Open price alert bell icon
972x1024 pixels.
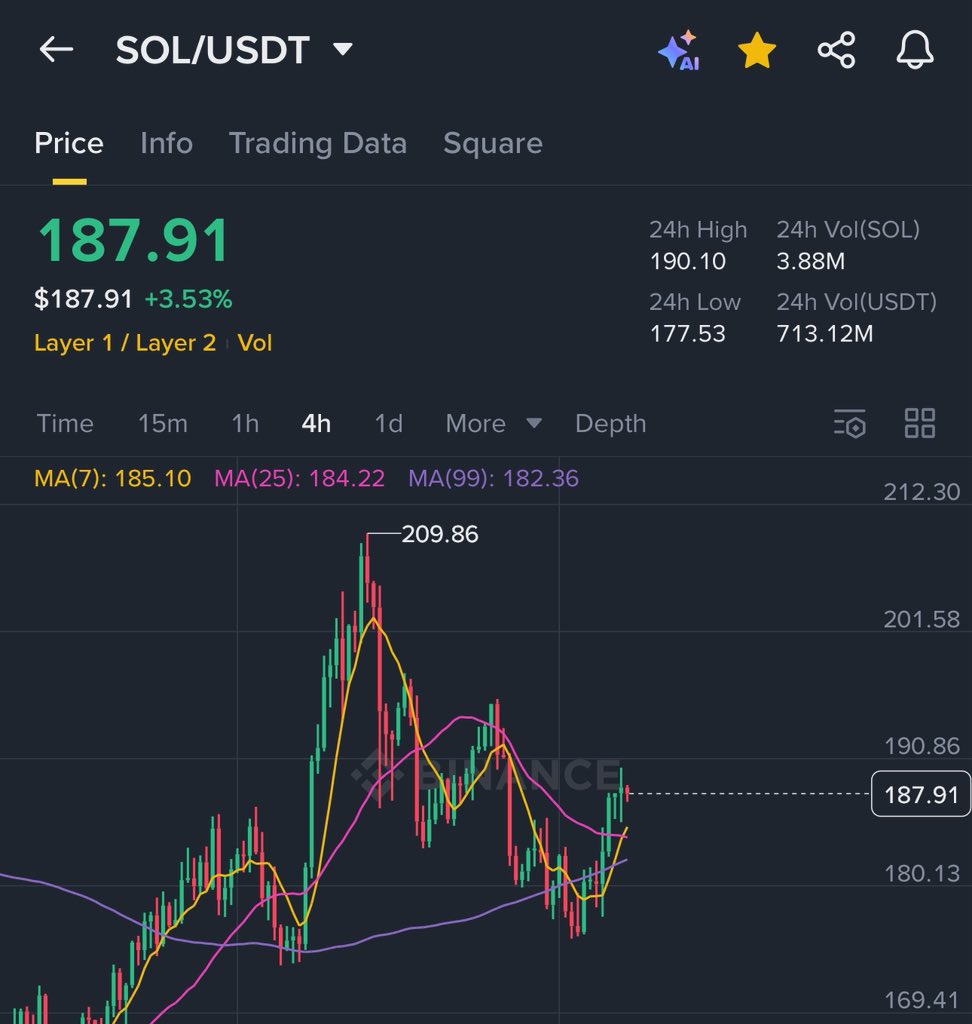pos(915,50)
